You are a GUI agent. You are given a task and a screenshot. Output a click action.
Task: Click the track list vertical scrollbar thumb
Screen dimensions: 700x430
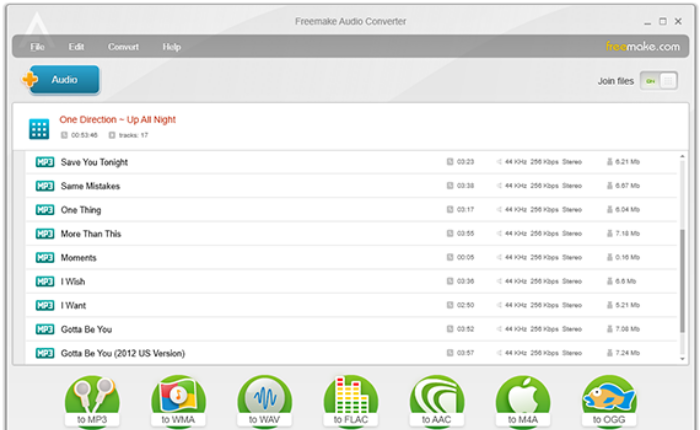[682, 281]
